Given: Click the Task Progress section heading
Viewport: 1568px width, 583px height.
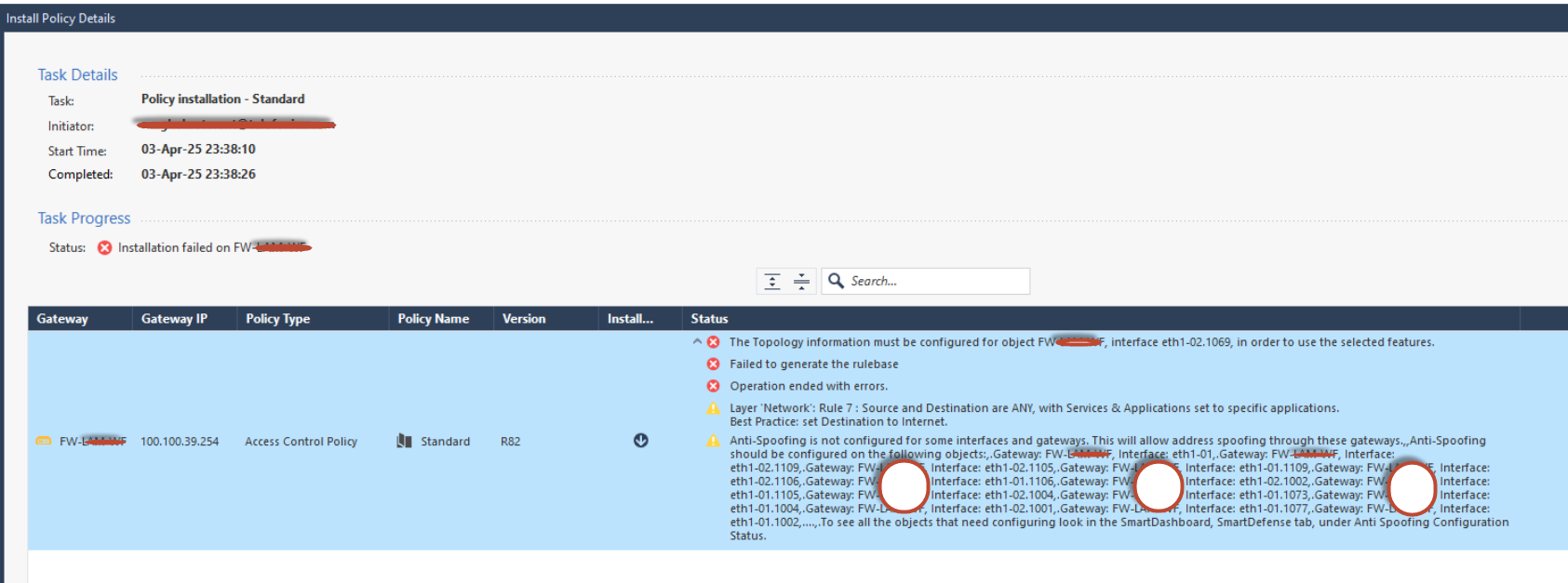Looking at the screenshot, I should click(84, 218).
